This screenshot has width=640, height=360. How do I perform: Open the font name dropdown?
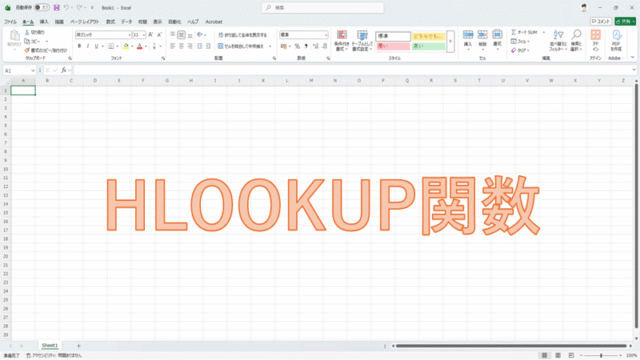130,35
